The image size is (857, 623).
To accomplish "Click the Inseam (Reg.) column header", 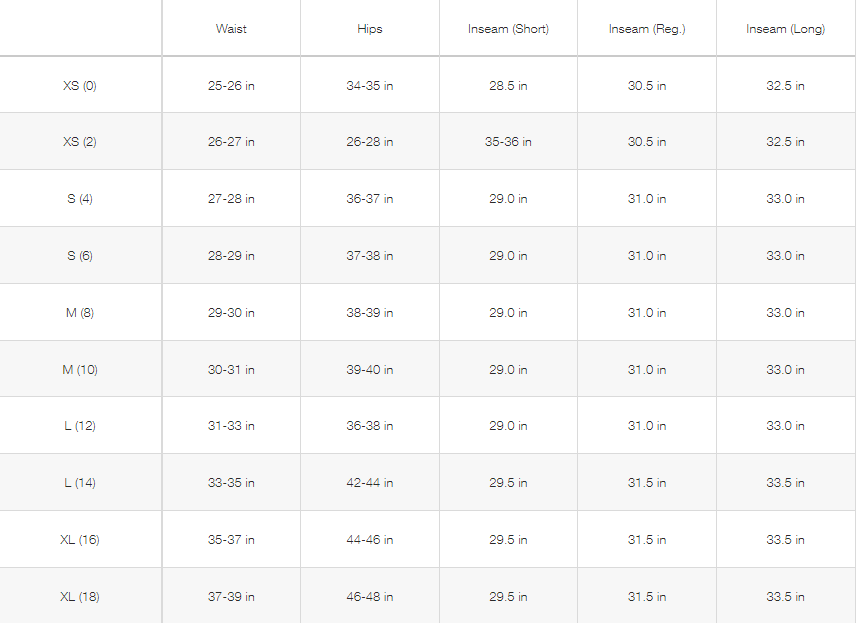I will [647, 29].
